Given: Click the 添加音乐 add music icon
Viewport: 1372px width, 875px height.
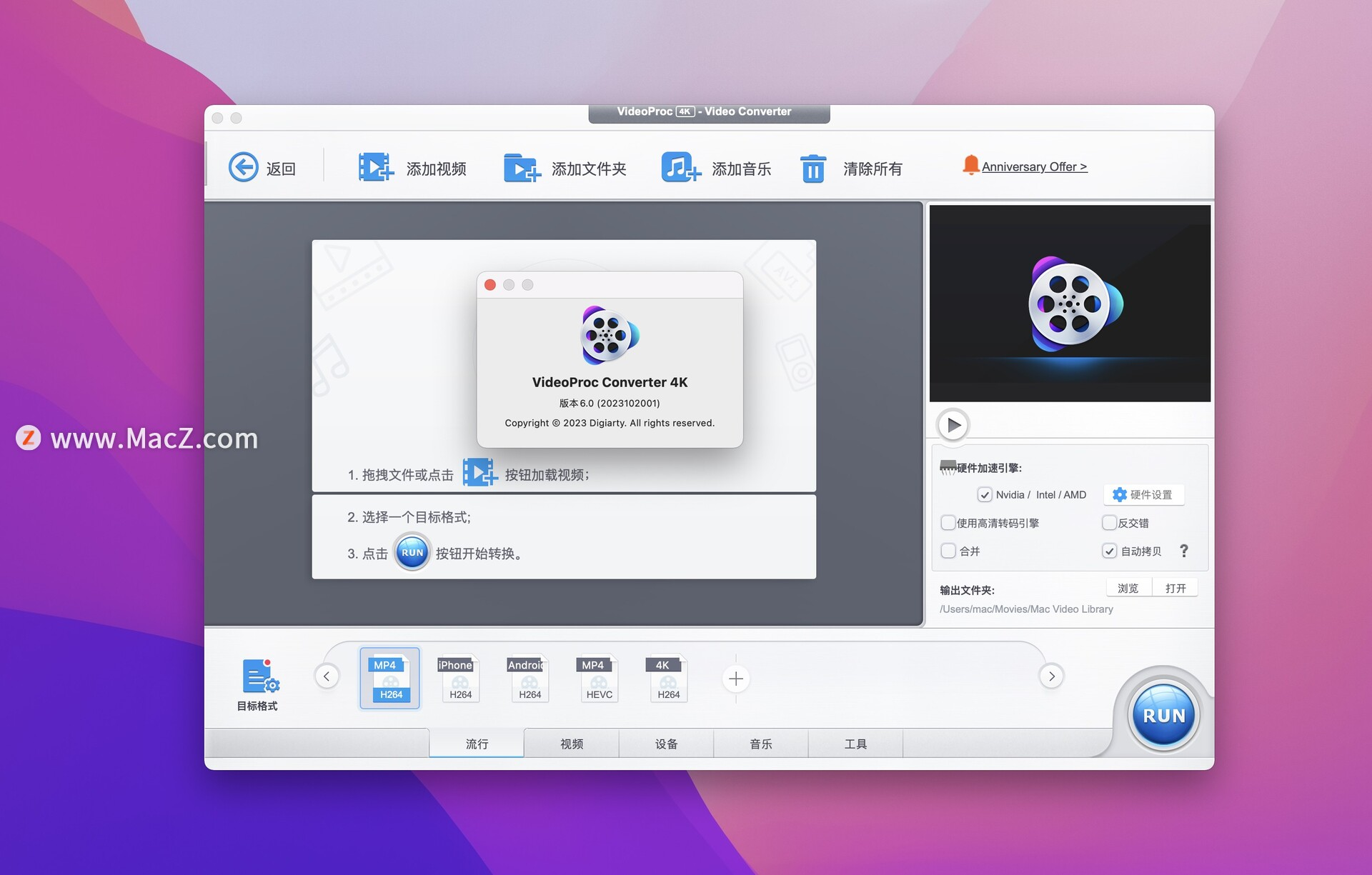Looking at the screenshot, I should click(x=680, y=168).
